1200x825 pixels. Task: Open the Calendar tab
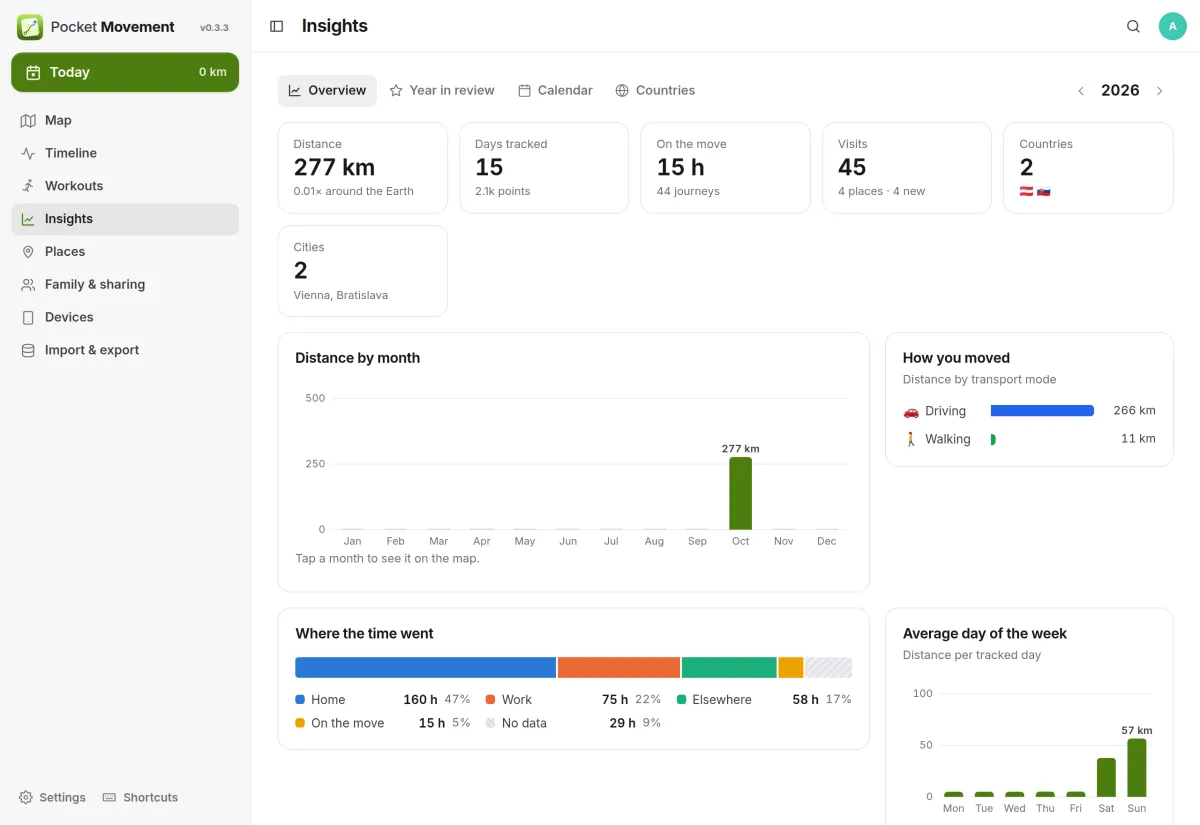(x=555, y=90)
